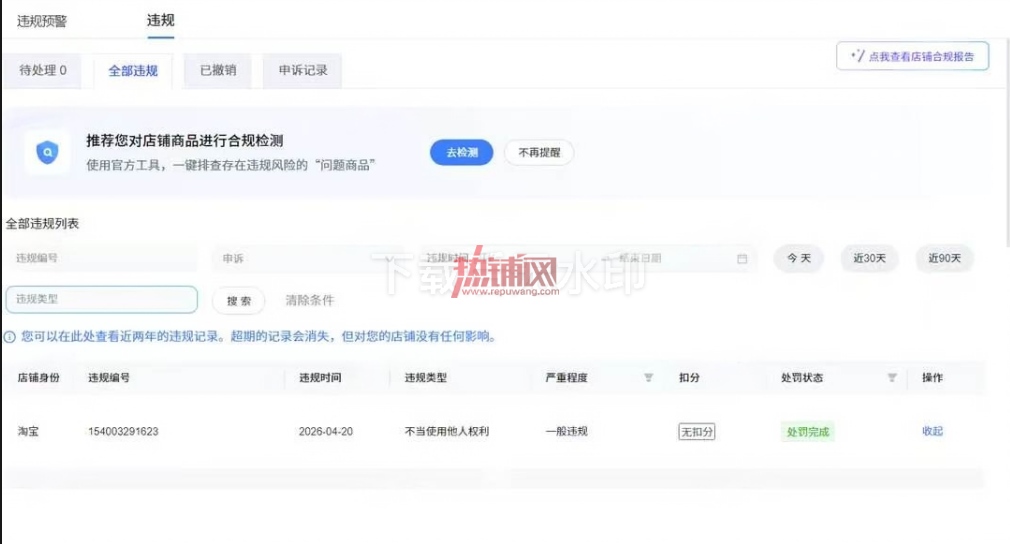Select the 近30天 quick range

tap(870, 258)
